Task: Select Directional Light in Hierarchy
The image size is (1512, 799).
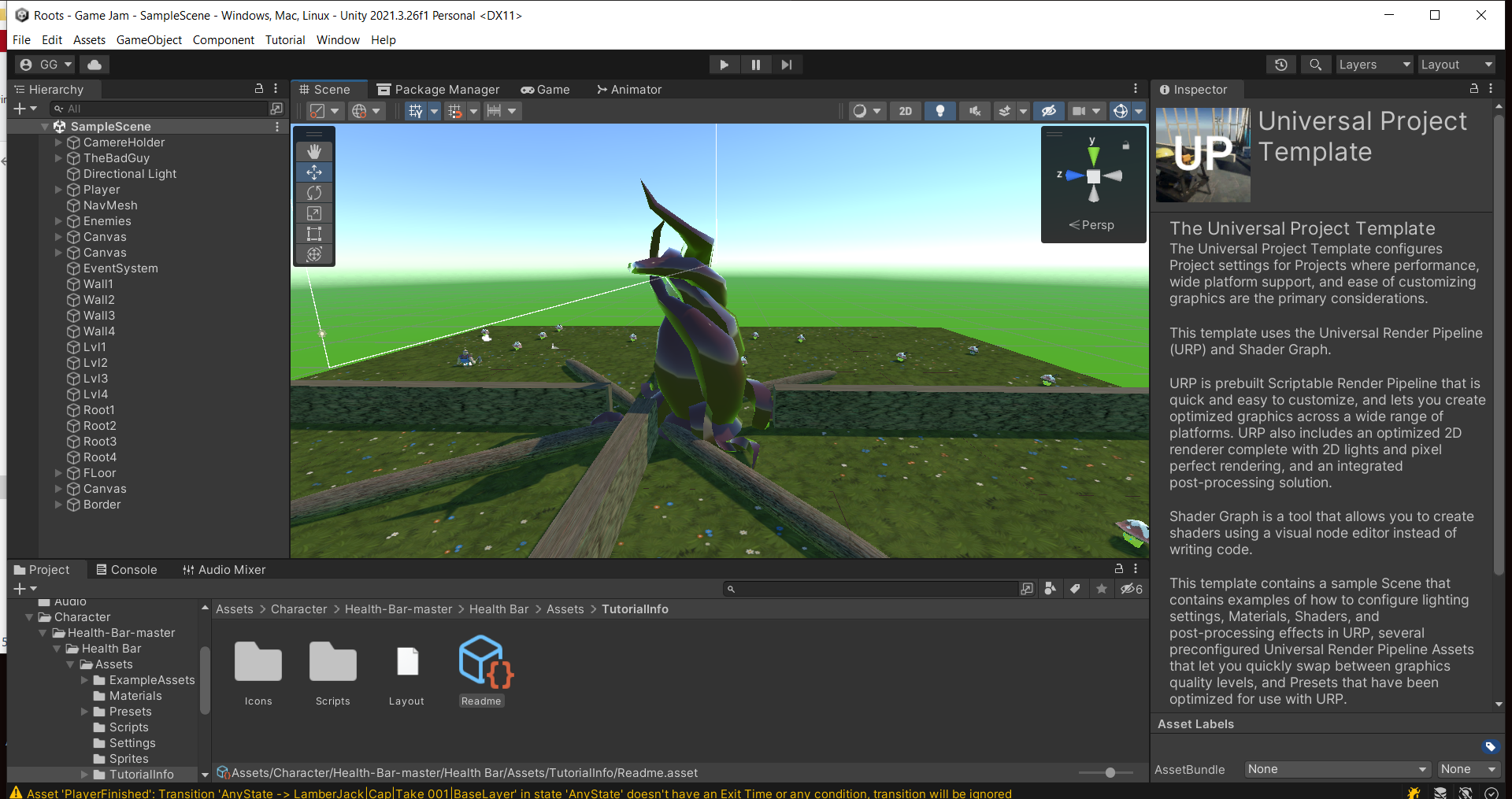Action: click(130, 174)
